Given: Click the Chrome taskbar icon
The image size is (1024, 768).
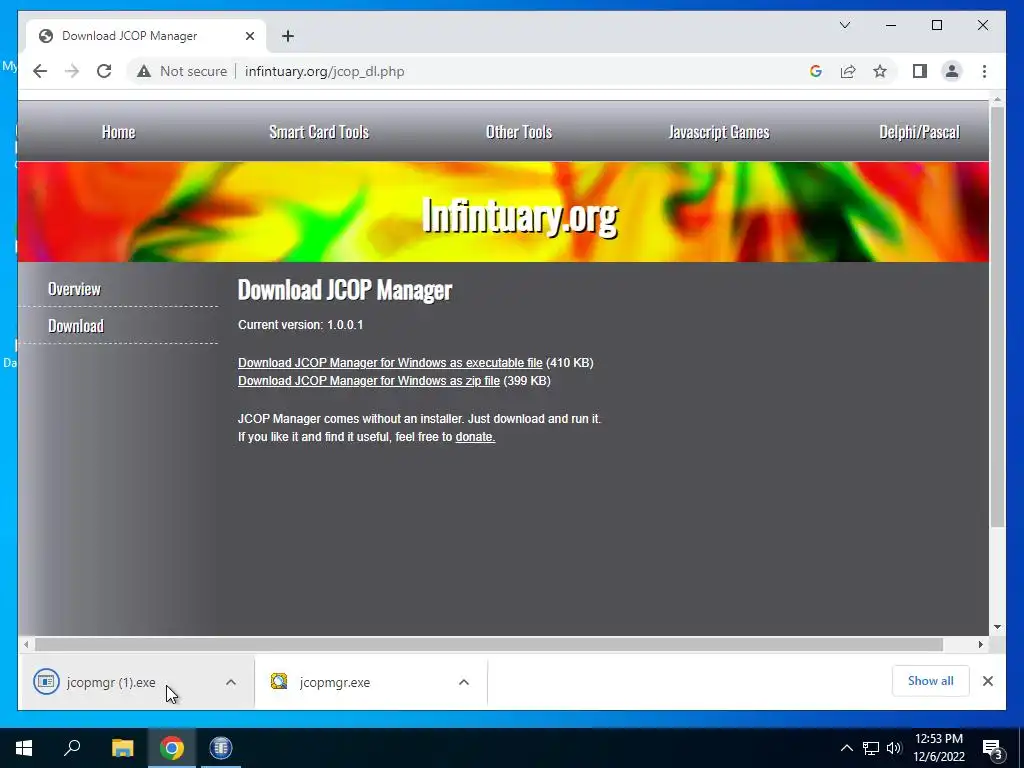Looking at the screenshot, I should (x=172, y=748).
